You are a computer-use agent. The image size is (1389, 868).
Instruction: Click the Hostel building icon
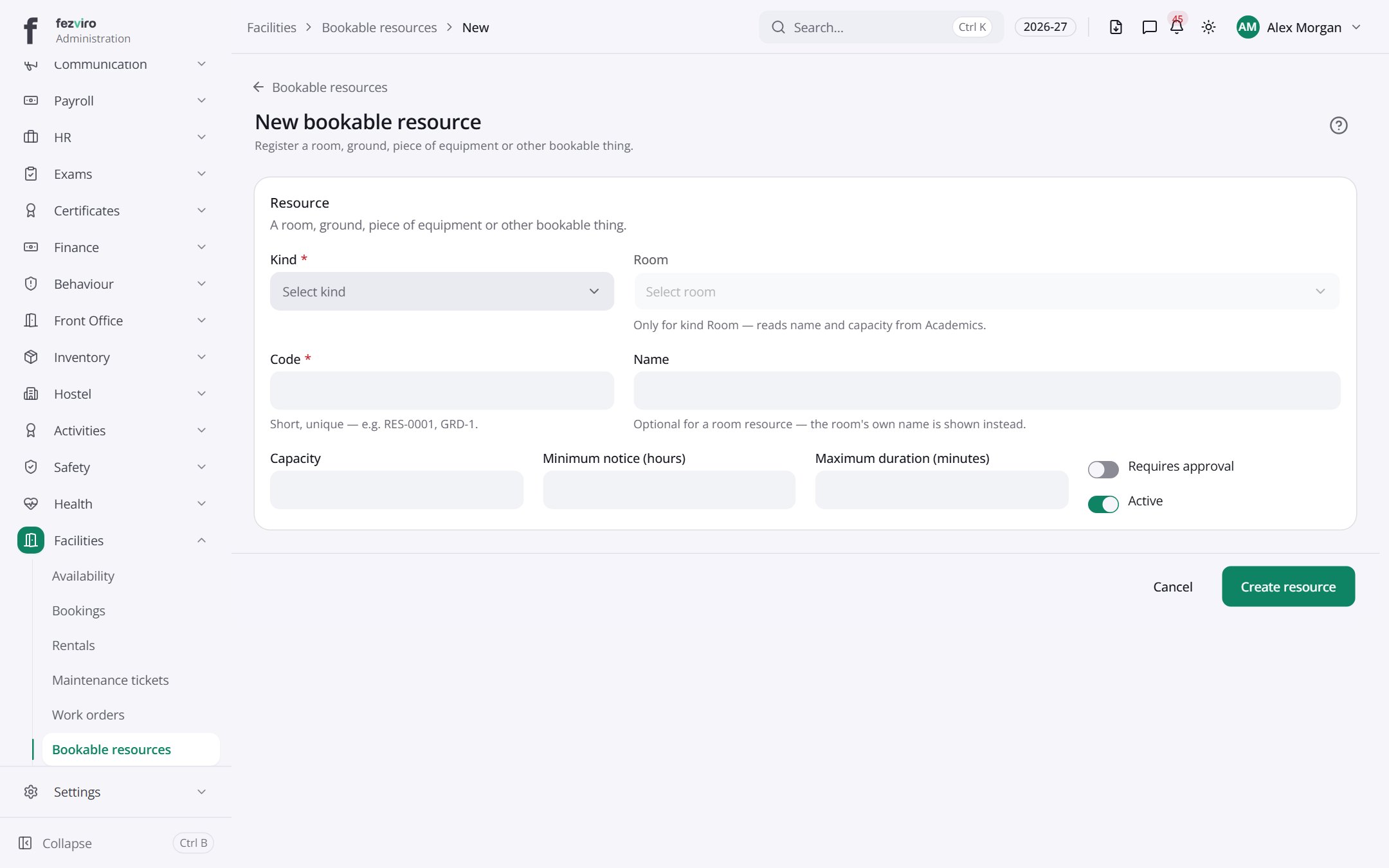click(x=31, y=393)
